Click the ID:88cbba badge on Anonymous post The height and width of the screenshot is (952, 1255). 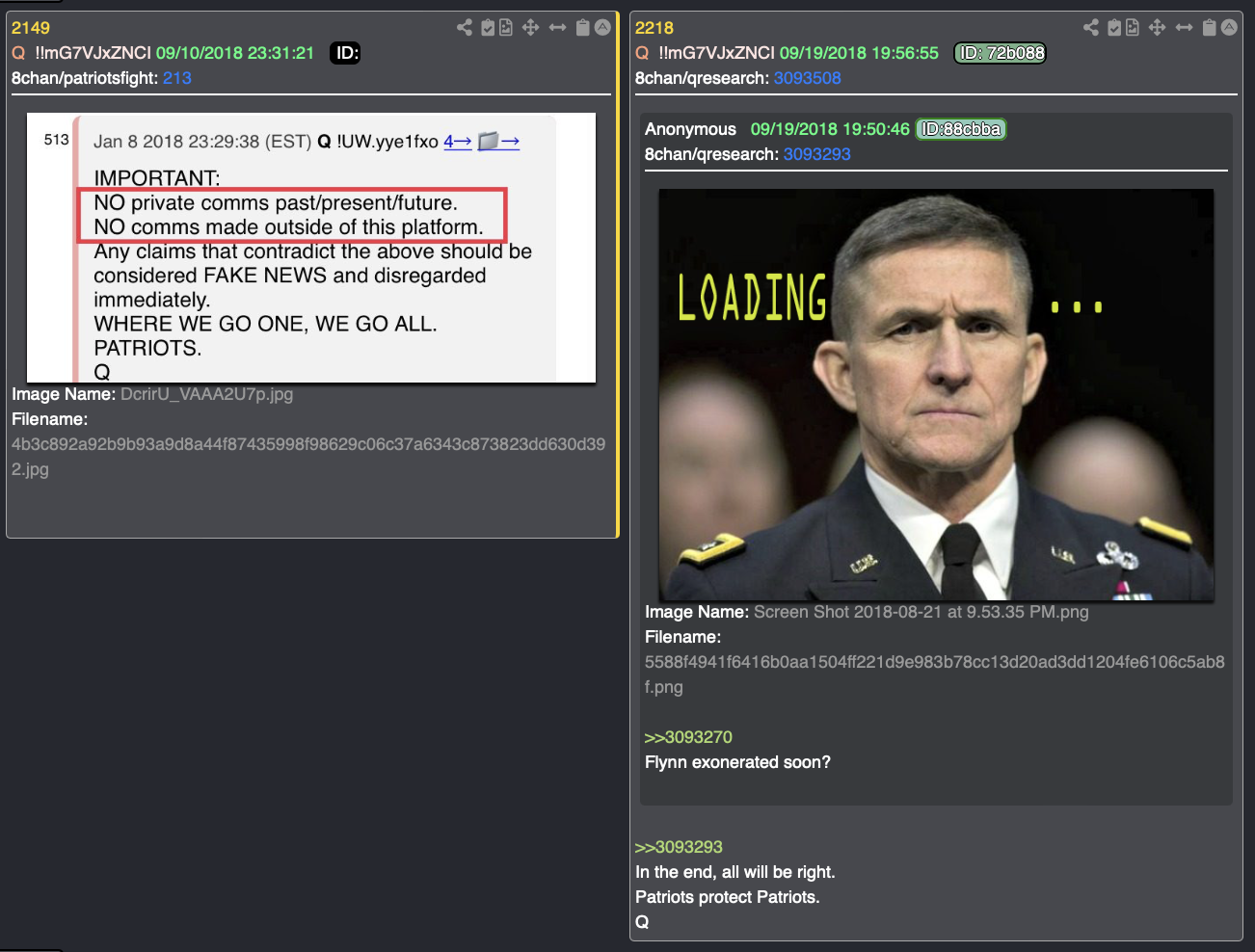click(961, 129)
